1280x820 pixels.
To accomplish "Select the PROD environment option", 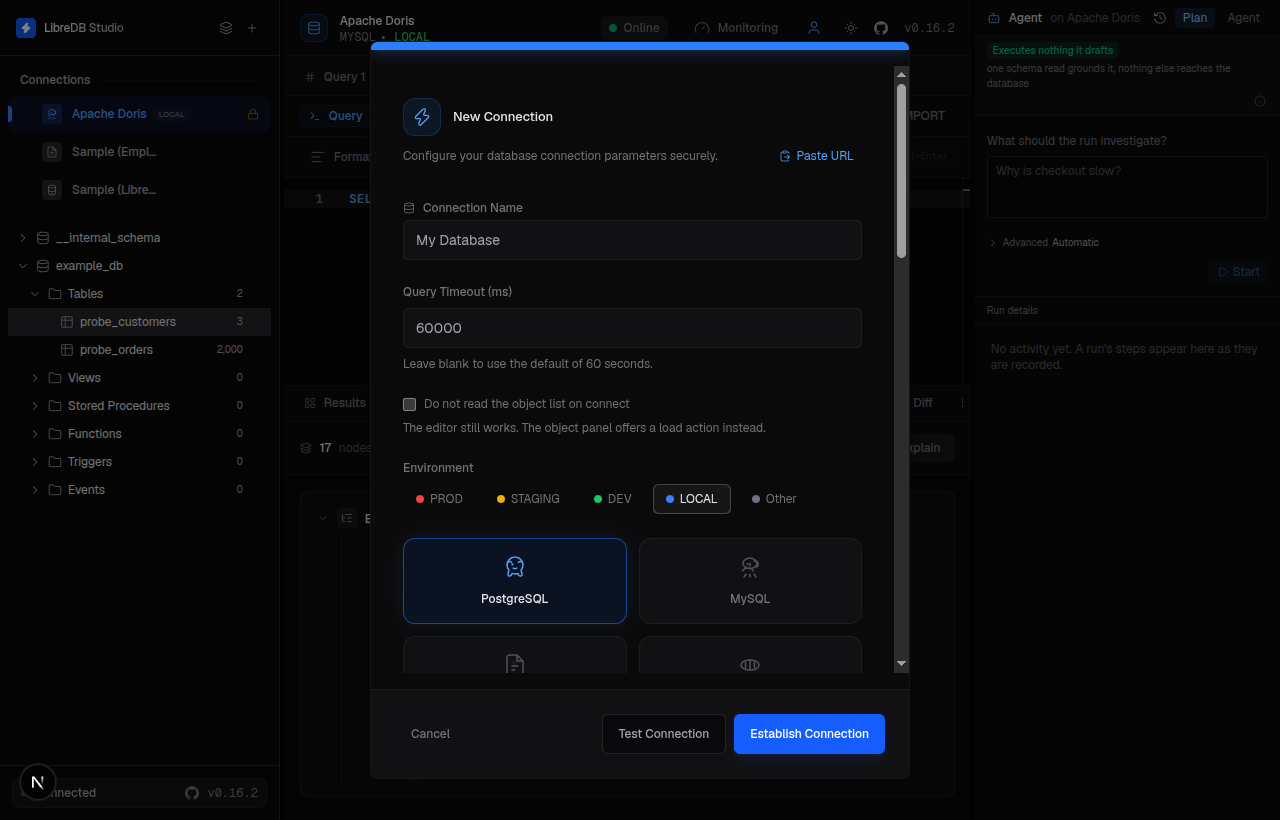I will (x=439, y=499).
